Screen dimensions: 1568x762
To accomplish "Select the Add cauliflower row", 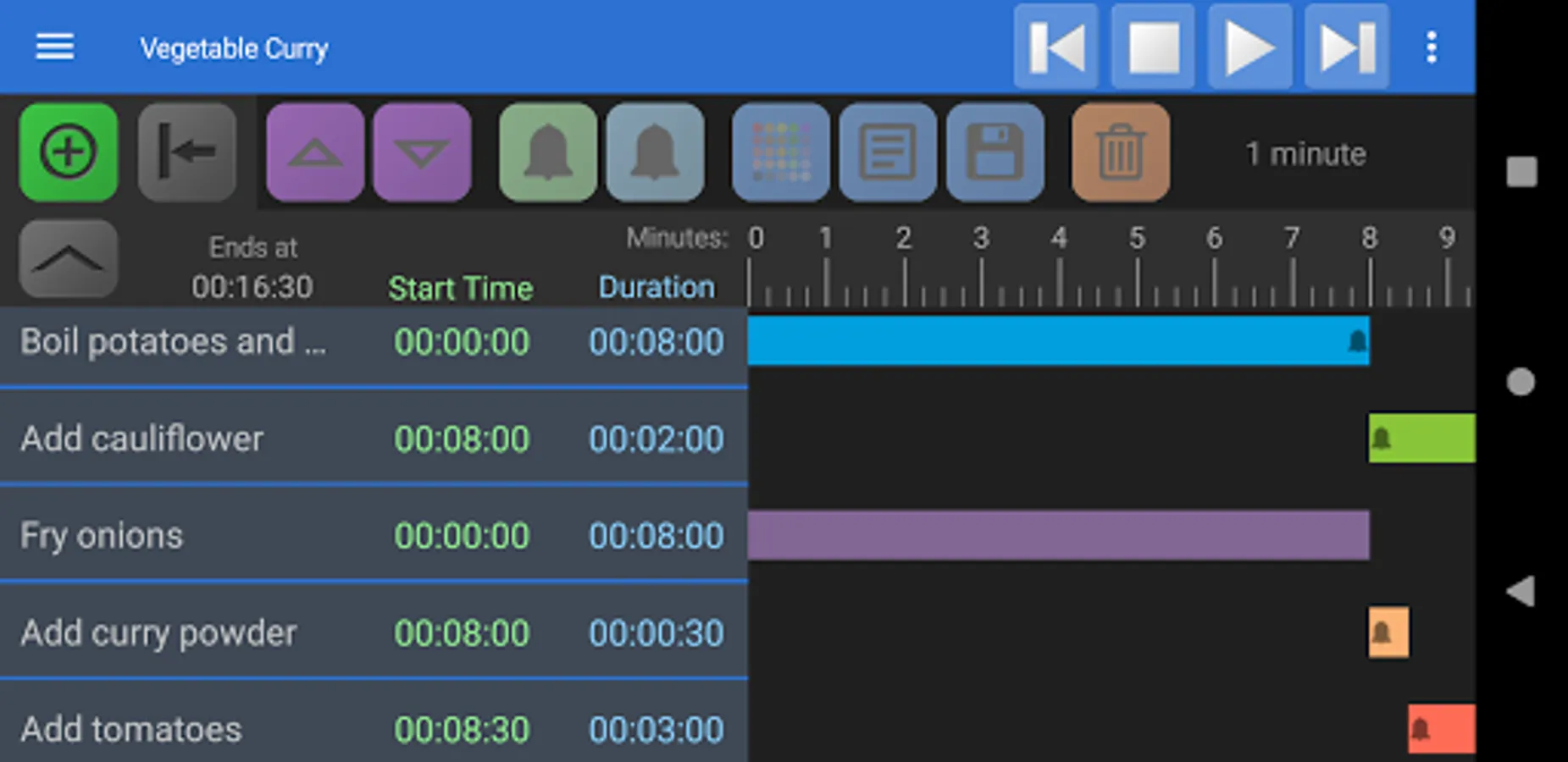I will coord(373,439).
